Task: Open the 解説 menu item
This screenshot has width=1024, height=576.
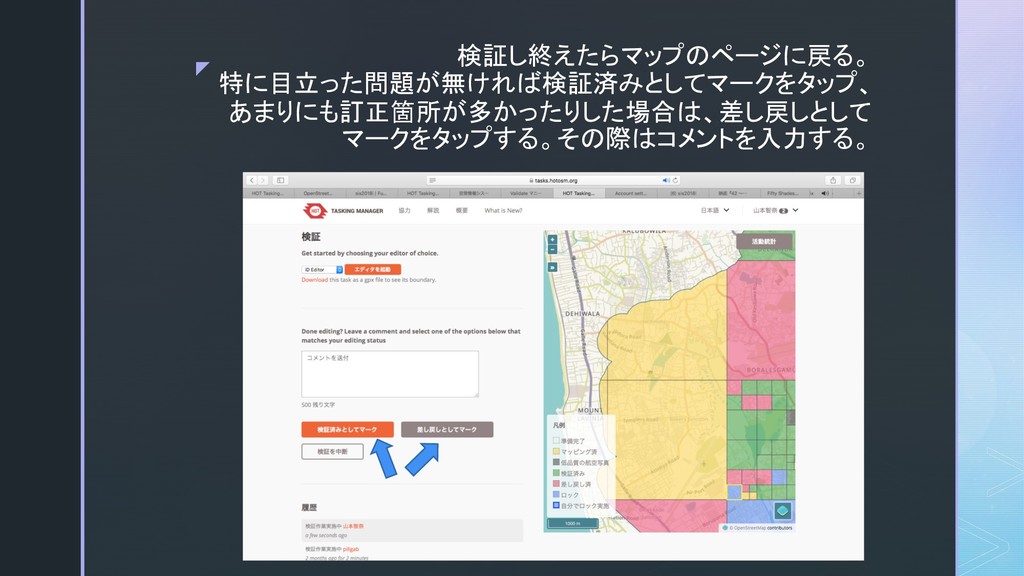Action: (433, 210)
